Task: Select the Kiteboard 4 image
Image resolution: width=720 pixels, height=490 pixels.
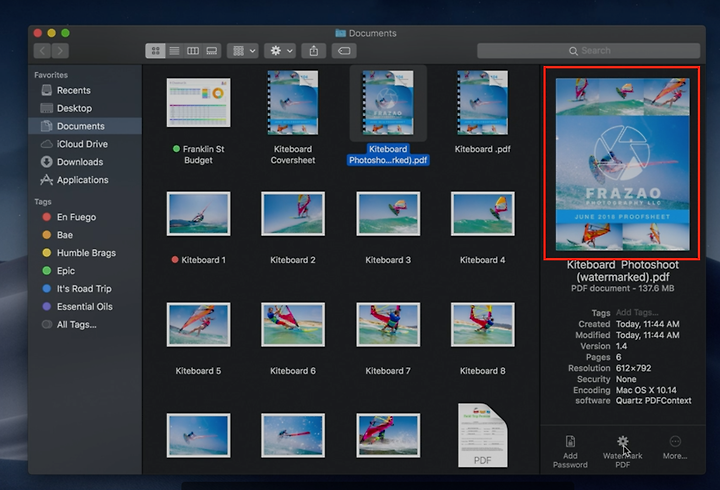Action: pos(483,214)
